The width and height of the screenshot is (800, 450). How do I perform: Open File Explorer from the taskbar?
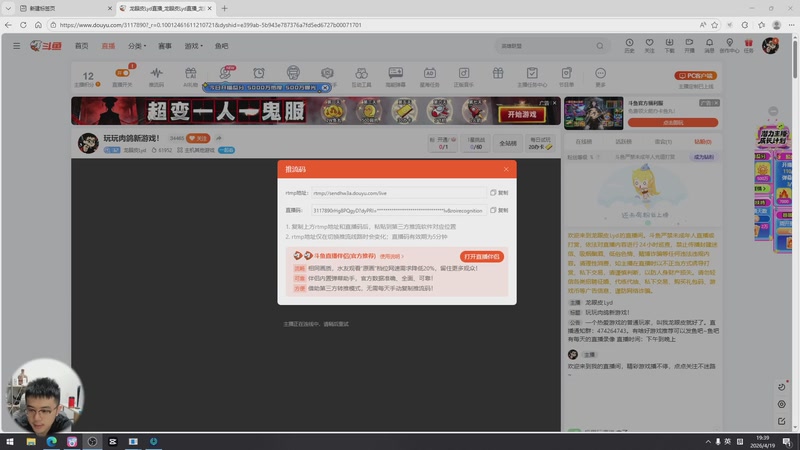coord(31,442)
